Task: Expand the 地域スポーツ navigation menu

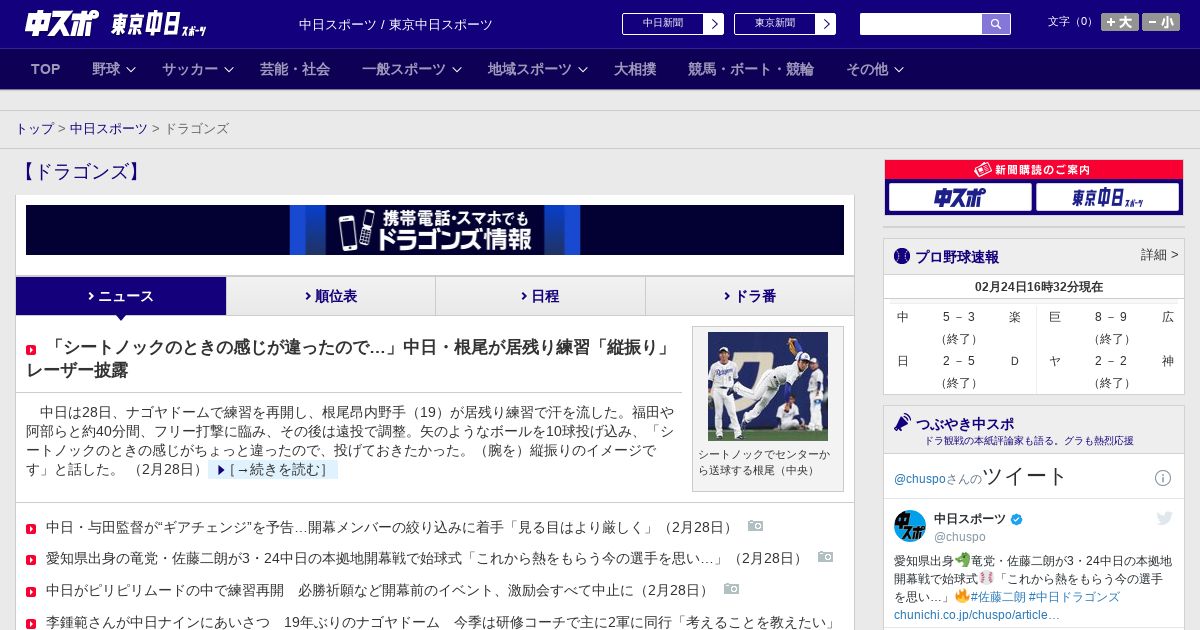Action: click(x=537, y=69)
